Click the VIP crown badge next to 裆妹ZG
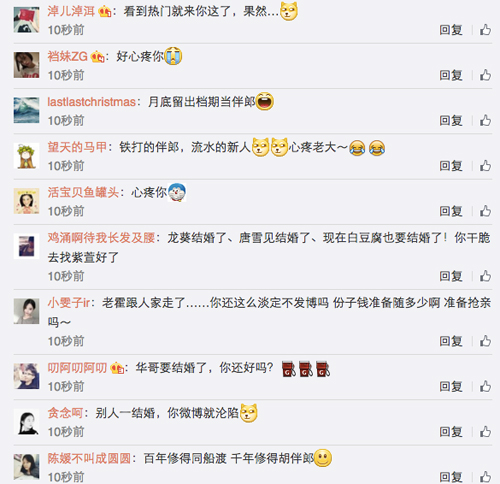Screen dimensions: 500x484 (x=97, y=57)
